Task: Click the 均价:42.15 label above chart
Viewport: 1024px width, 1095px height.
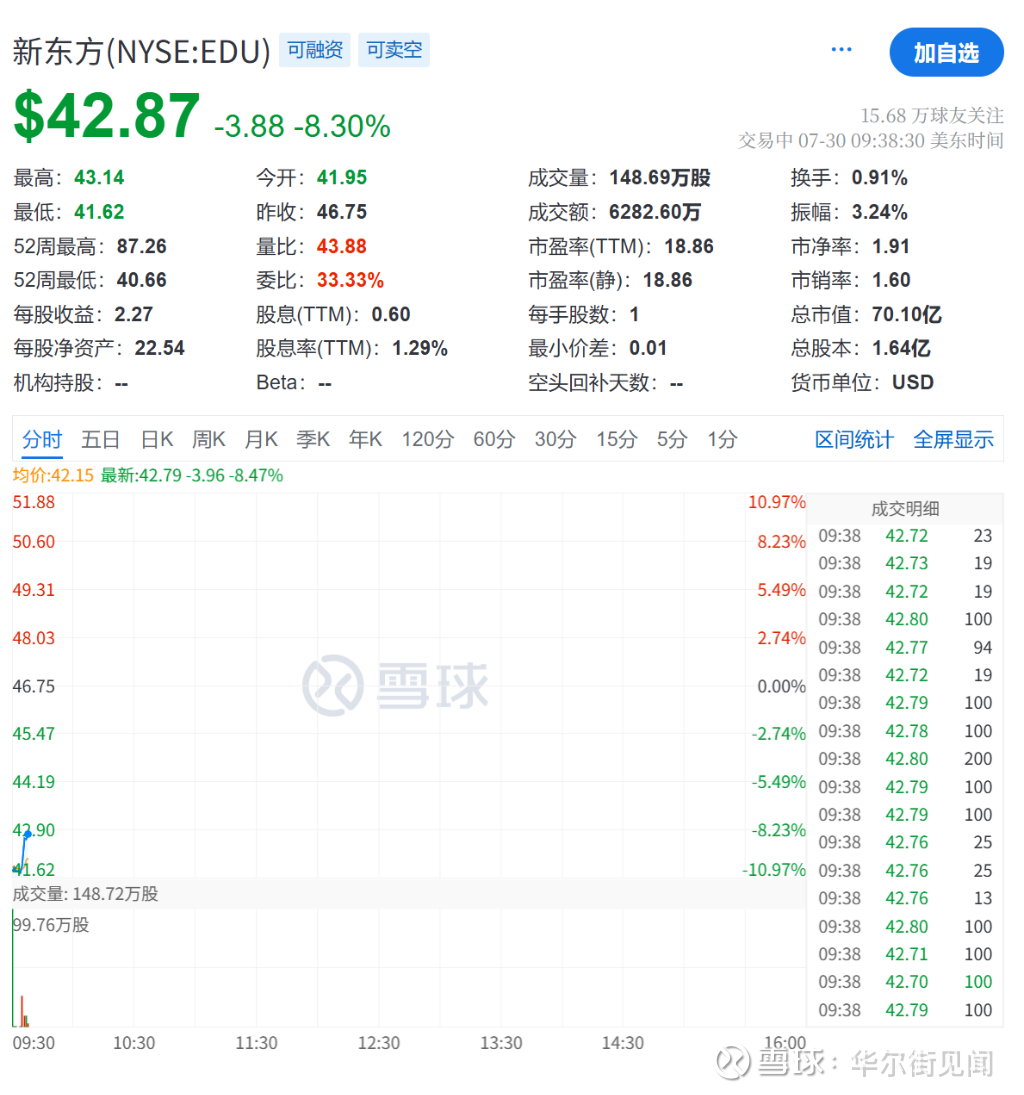Action: (x=53, y=476)
